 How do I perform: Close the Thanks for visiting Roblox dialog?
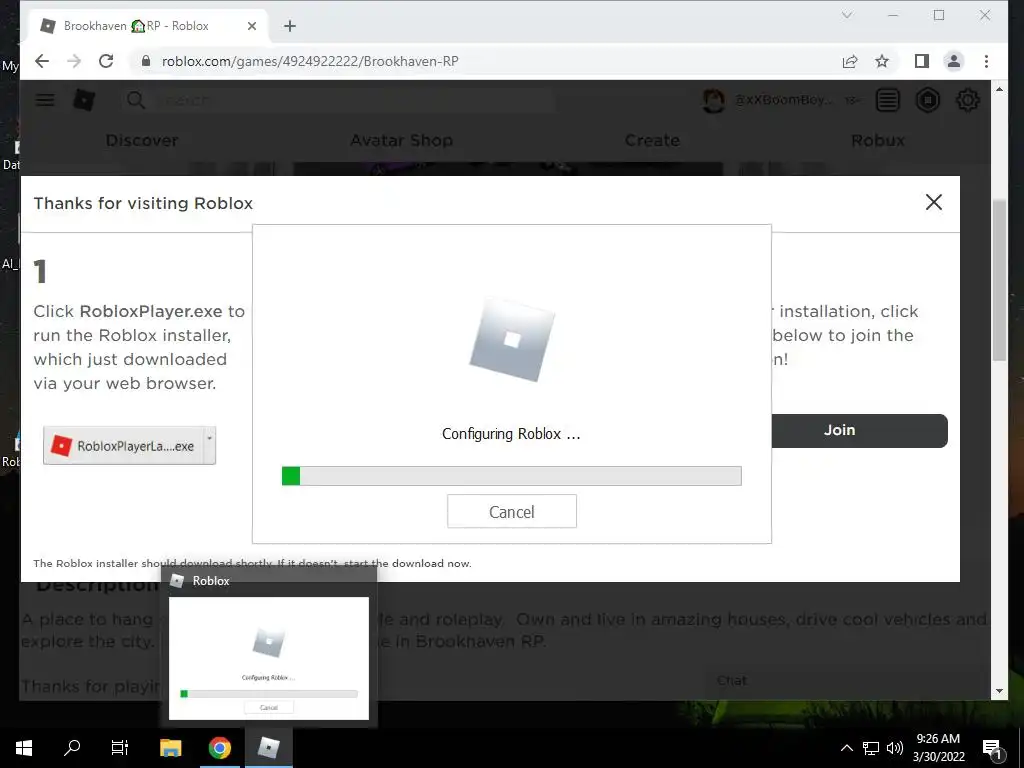[x=933, y=202]
